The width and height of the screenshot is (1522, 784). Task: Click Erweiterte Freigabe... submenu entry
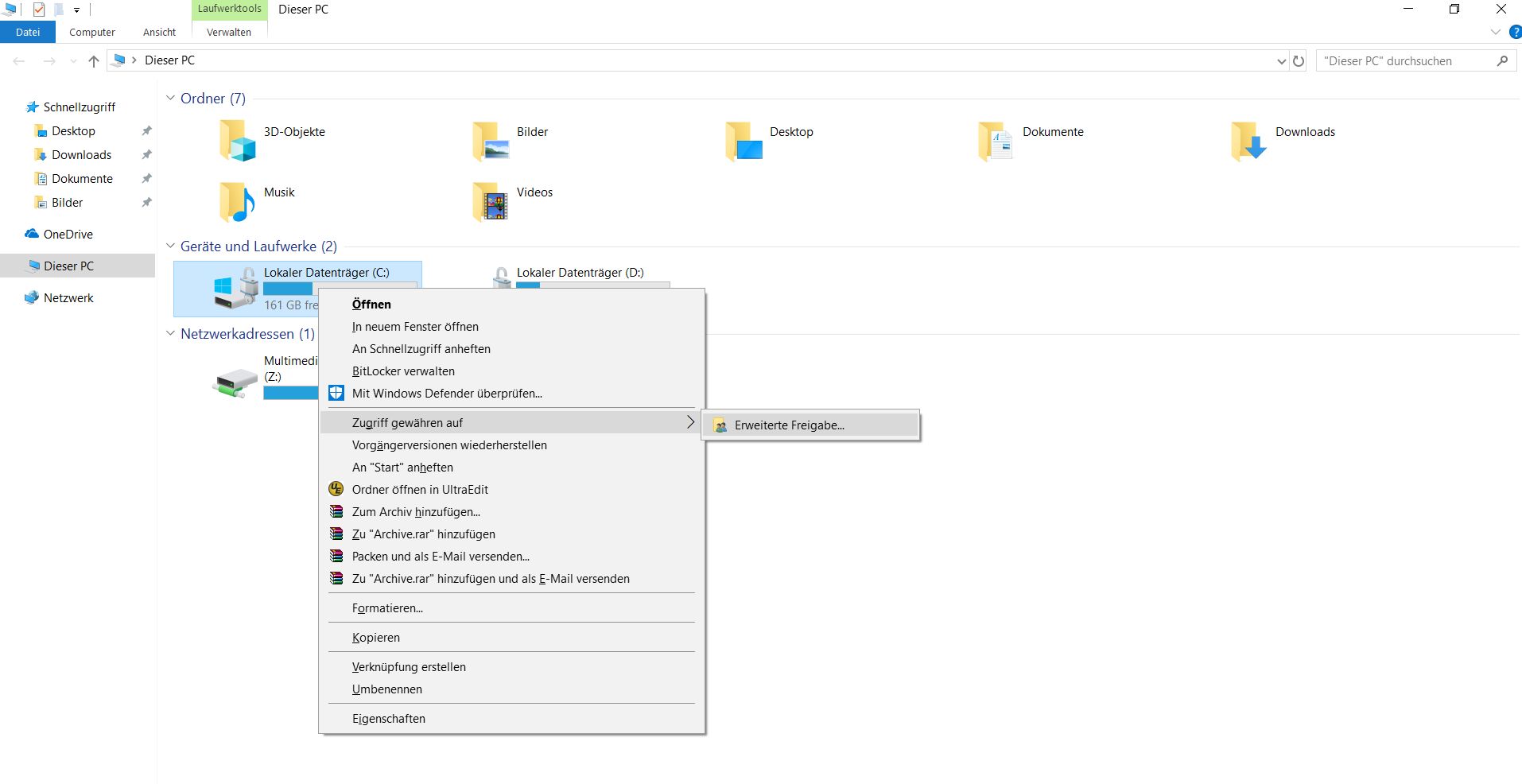[x=811, y=425]
